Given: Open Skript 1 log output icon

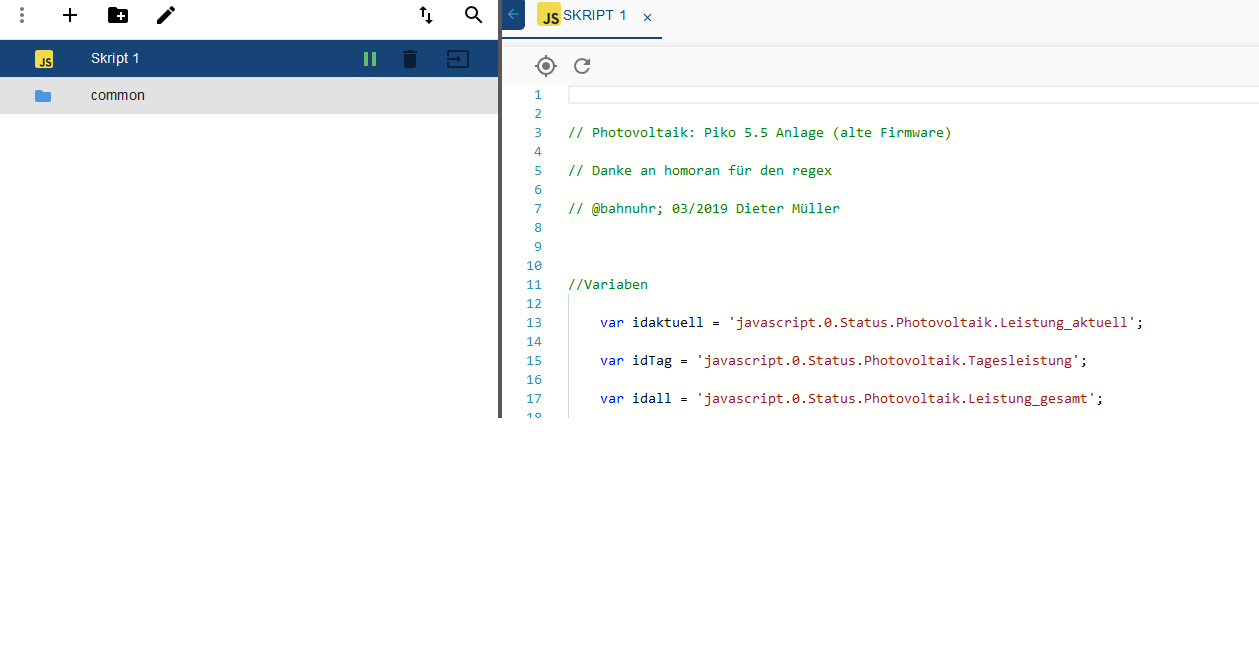Looking at the screenshot, I should (x=457, y=59).
